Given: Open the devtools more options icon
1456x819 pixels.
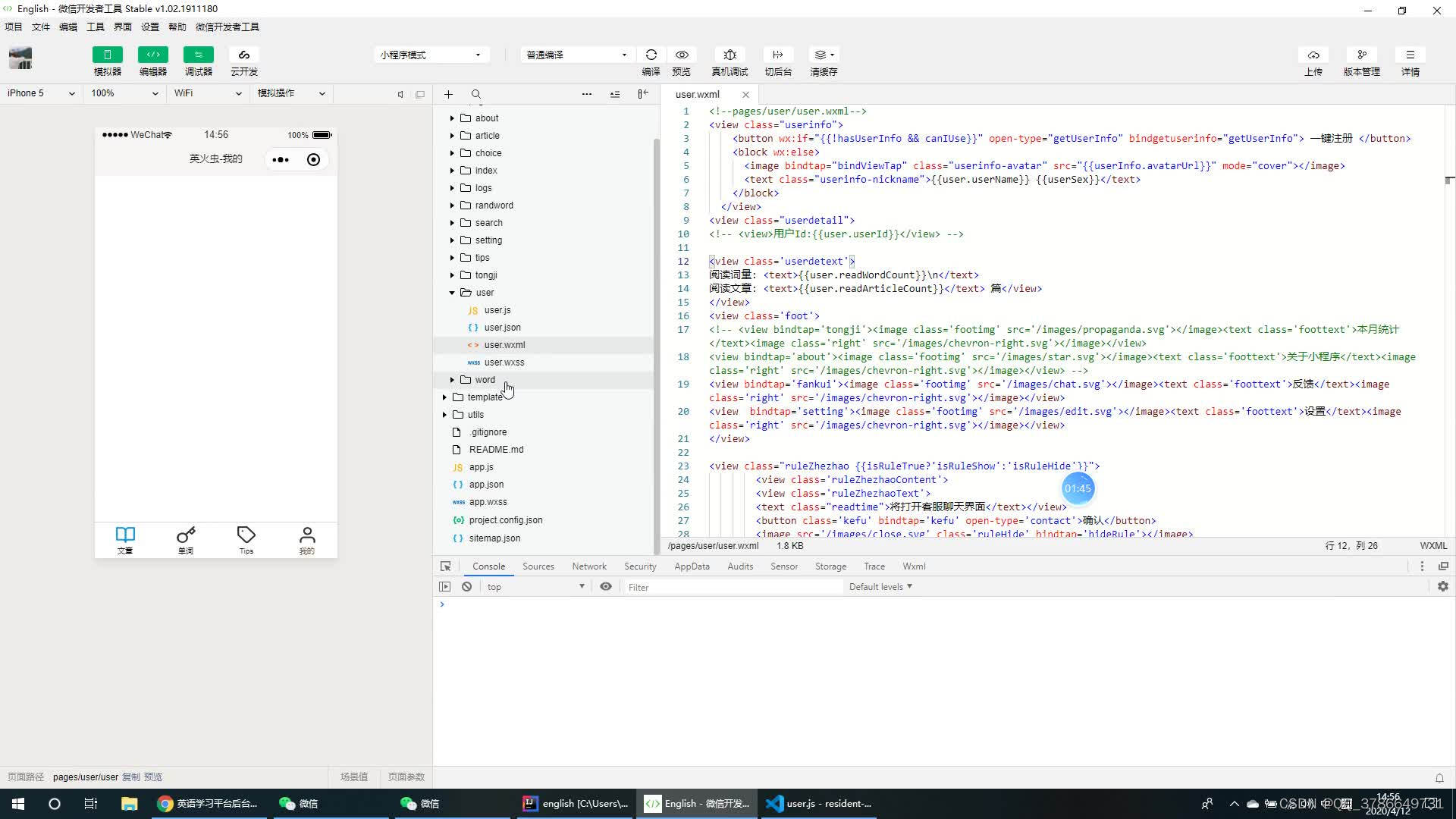Looking at the screenshot, I should [x=1422, y=566].
